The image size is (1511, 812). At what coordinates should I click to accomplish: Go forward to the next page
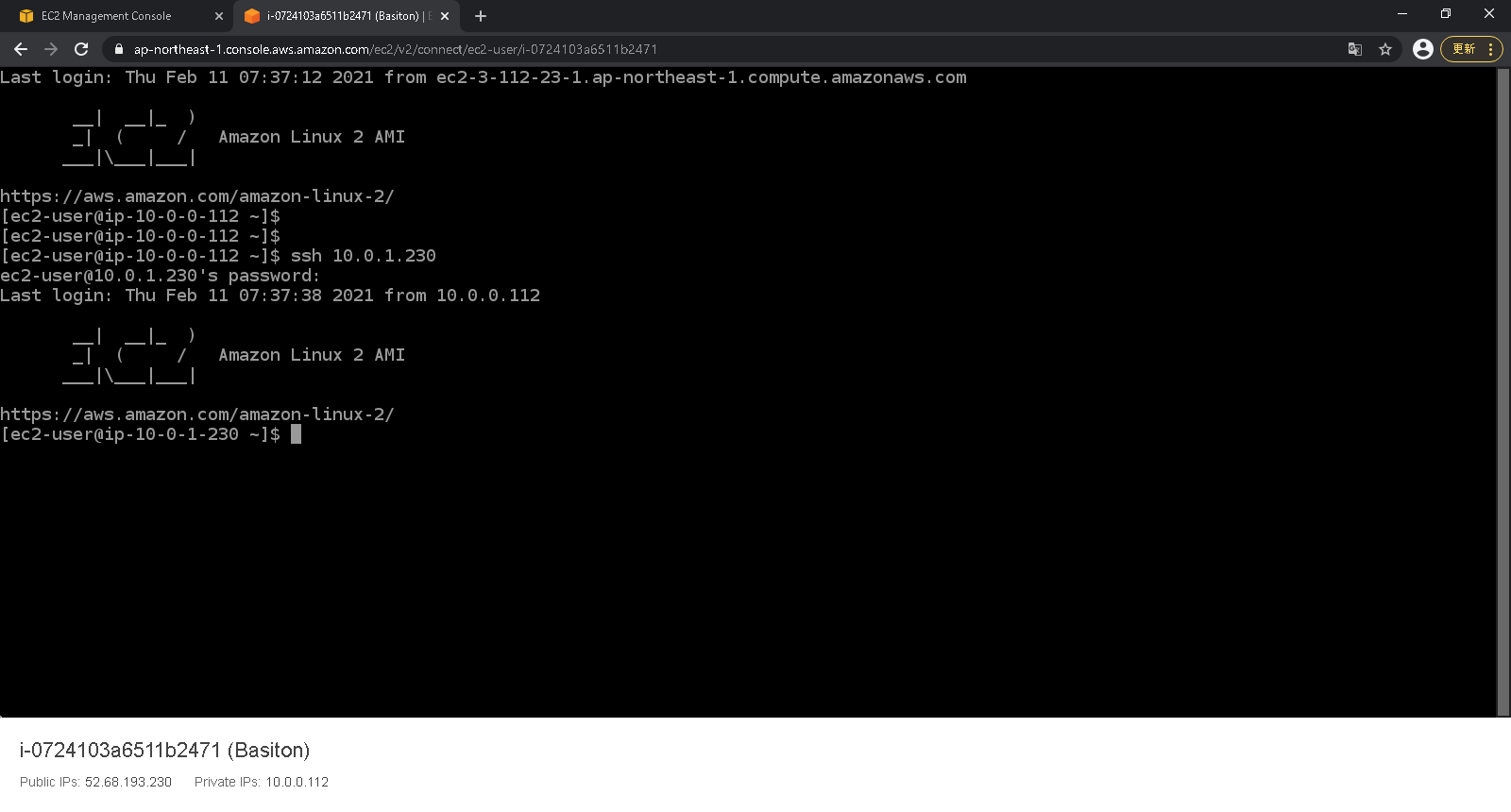tap(51, 49)
